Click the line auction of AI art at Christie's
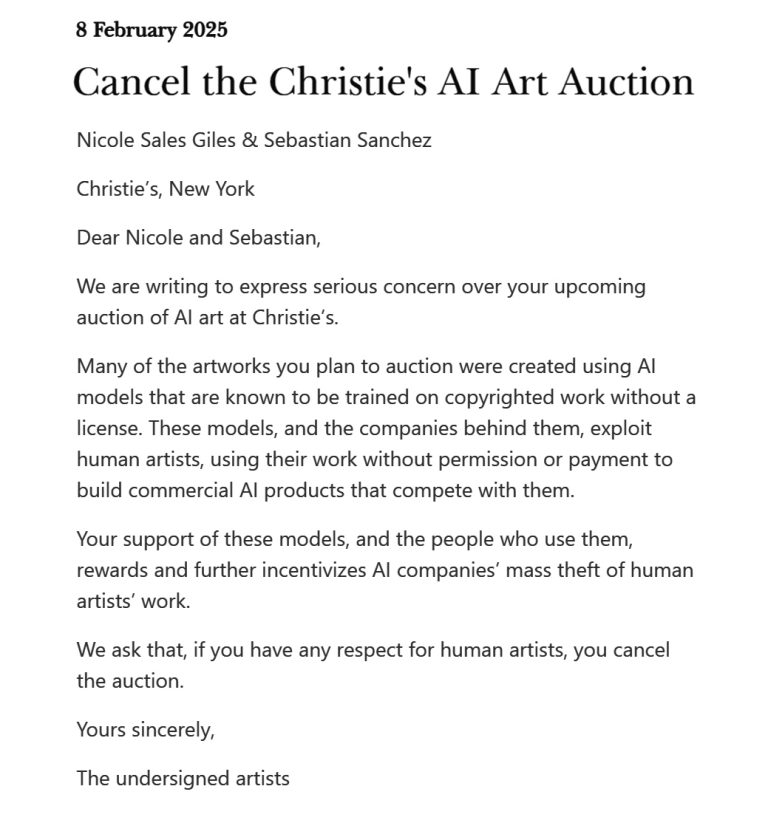 pyautogui.click(x=208, y=317)
